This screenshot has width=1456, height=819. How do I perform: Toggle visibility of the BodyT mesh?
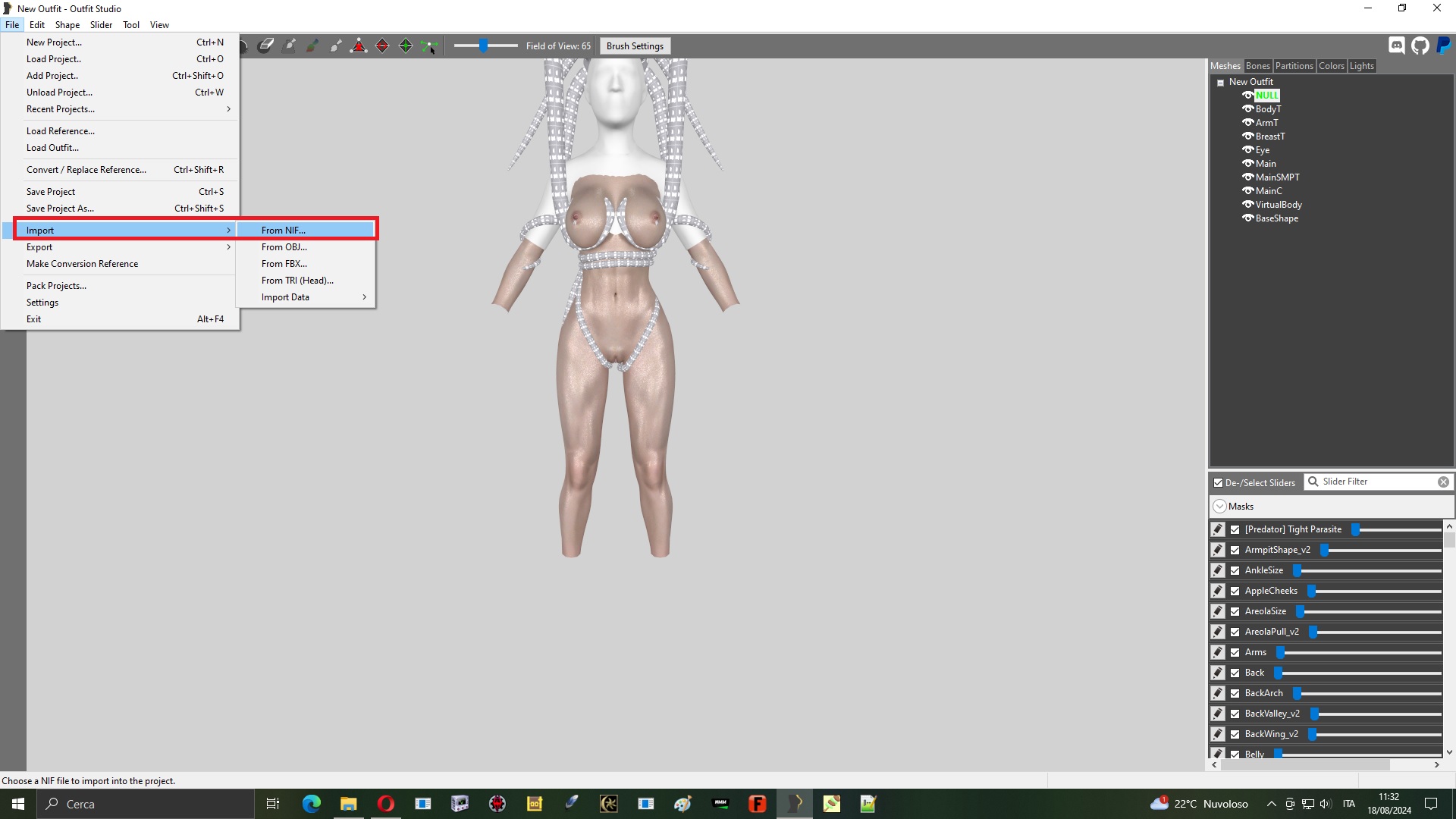tap(1247, 108)
